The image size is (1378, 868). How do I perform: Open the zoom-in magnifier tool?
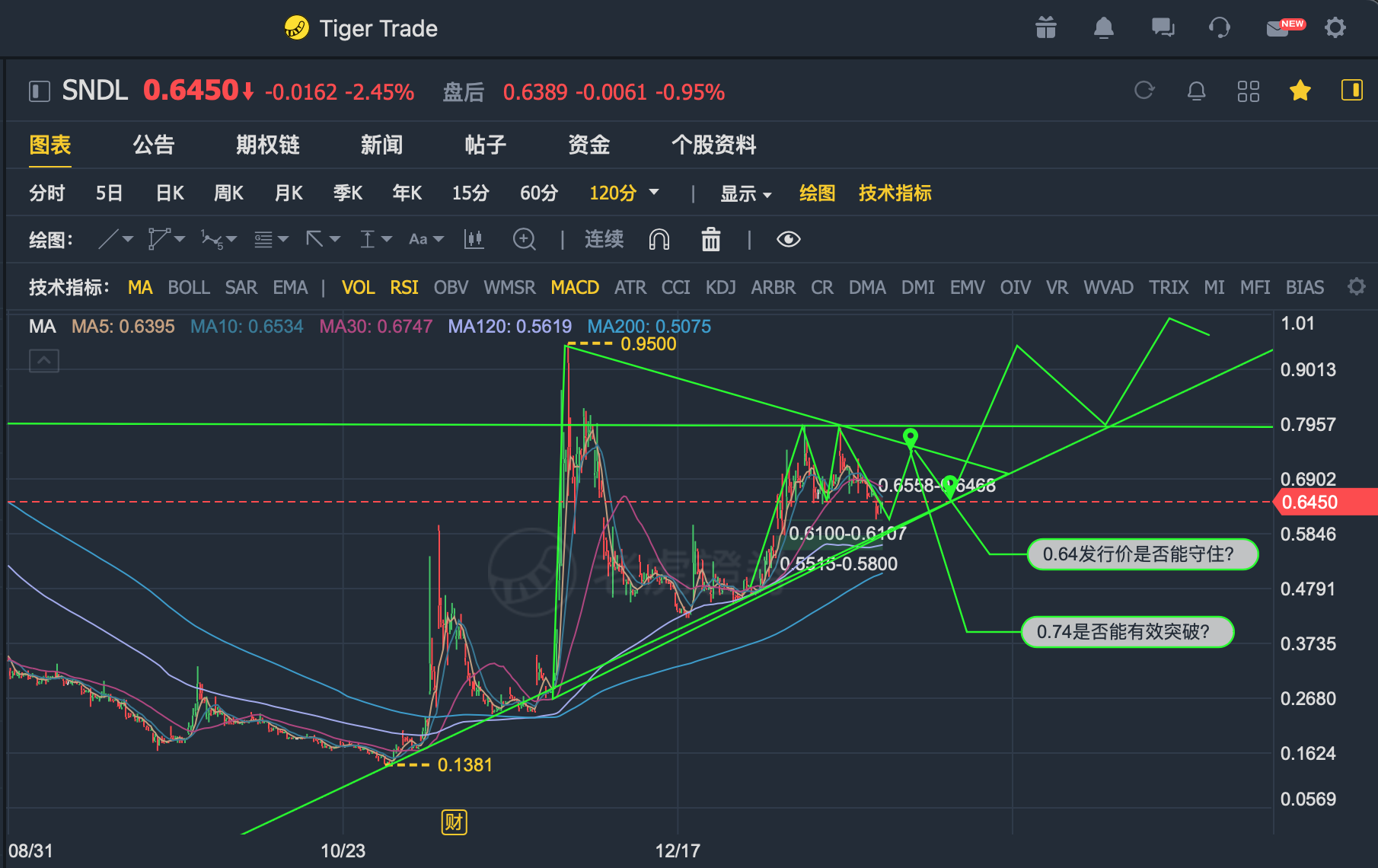[525, 240]
